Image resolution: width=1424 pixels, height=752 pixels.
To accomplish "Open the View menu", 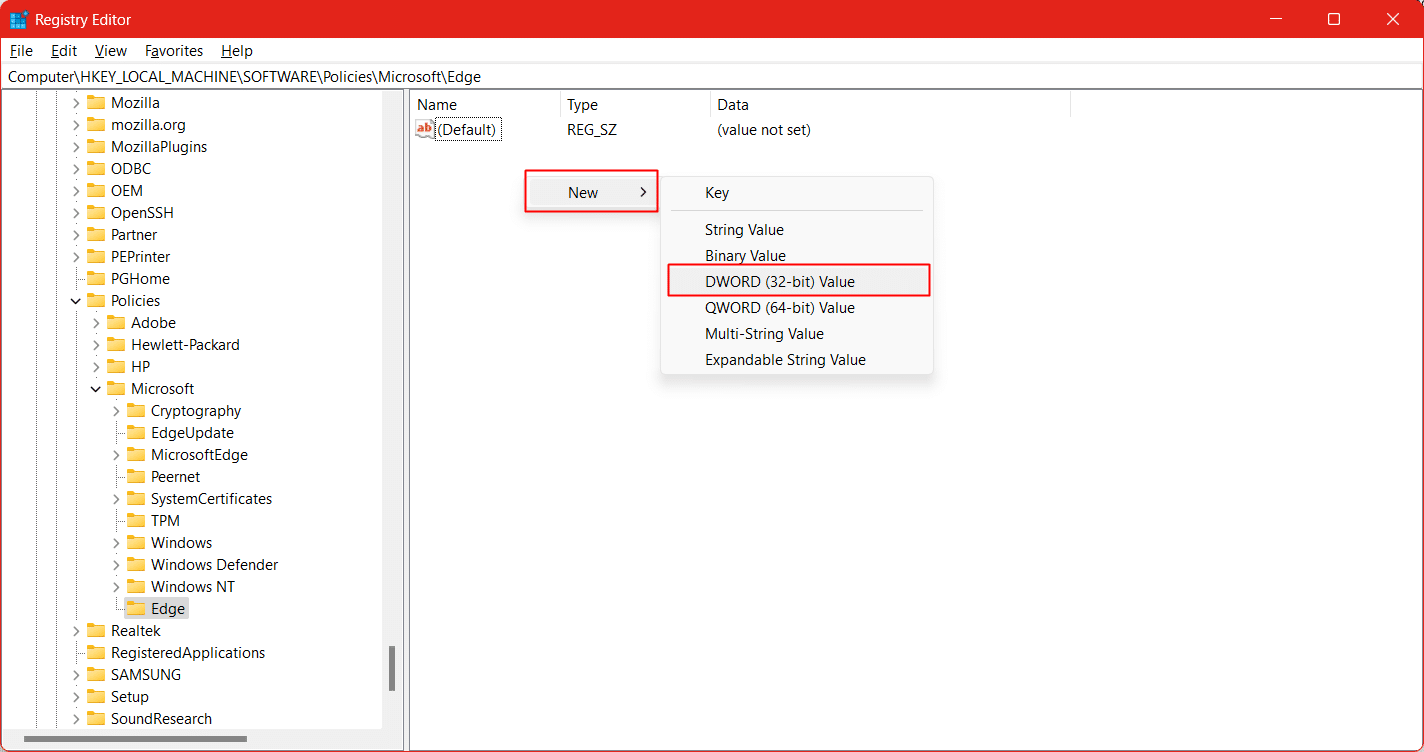I will (111, 51).
